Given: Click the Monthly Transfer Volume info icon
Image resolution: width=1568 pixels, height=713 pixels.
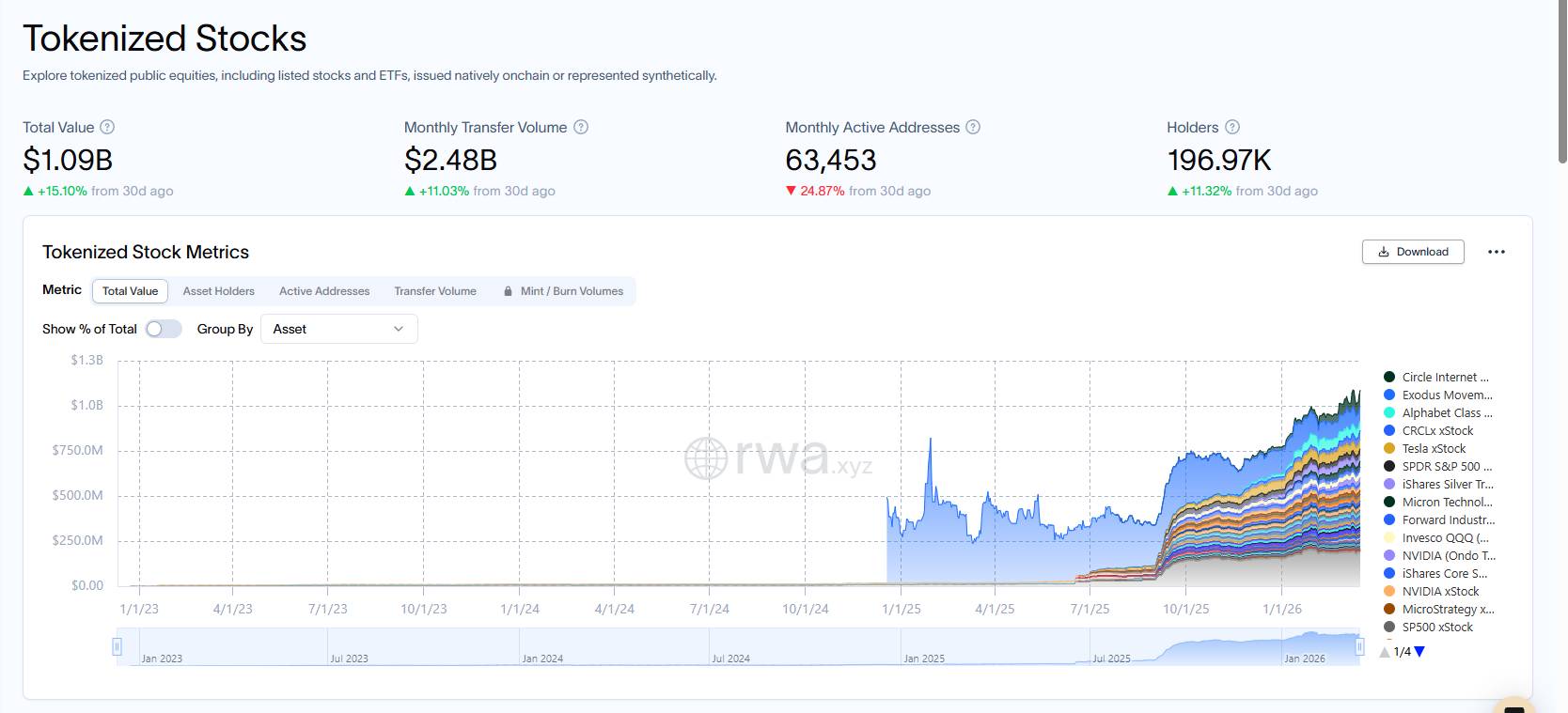Looking at the screenshot, I should pos(581,127).
